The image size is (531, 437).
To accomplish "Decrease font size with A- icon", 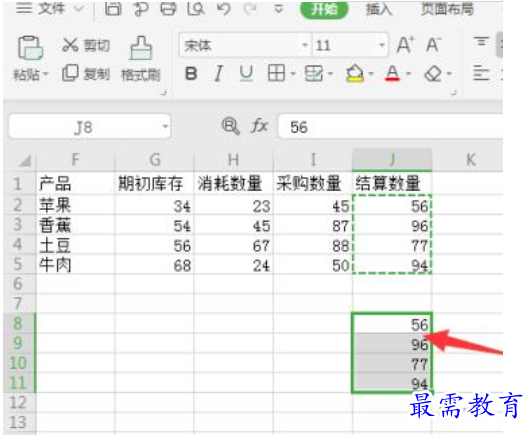I will click(433, 45).
